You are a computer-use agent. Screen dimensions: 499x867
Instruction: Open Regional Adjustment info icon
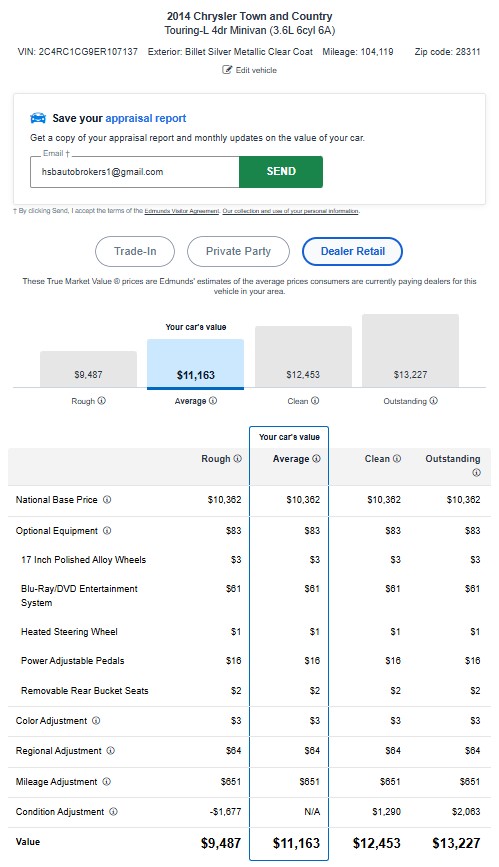[x=111, y=750]
